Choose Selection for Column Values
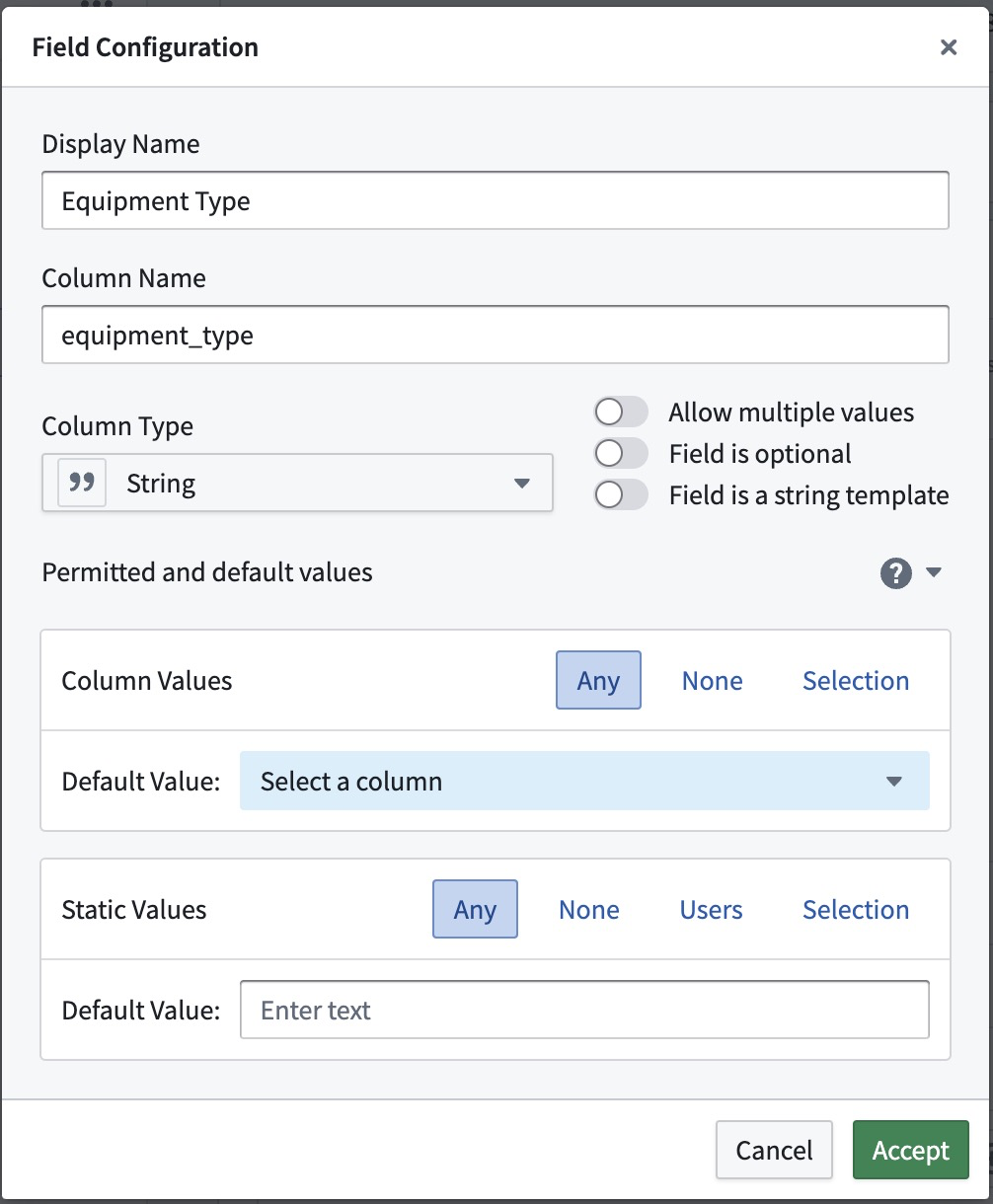Screen dimensions: 993x1204 pyautogui.click(x=856, y=680)
